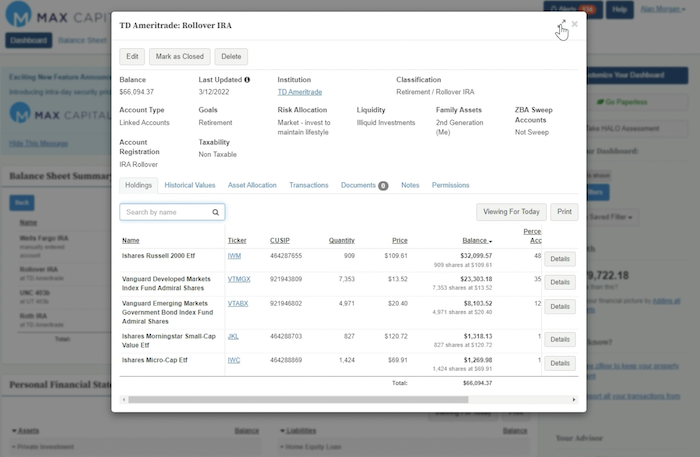700x457 pixels.
Task: Click the Viewing For Today button
Action: (x=511, y=212)
